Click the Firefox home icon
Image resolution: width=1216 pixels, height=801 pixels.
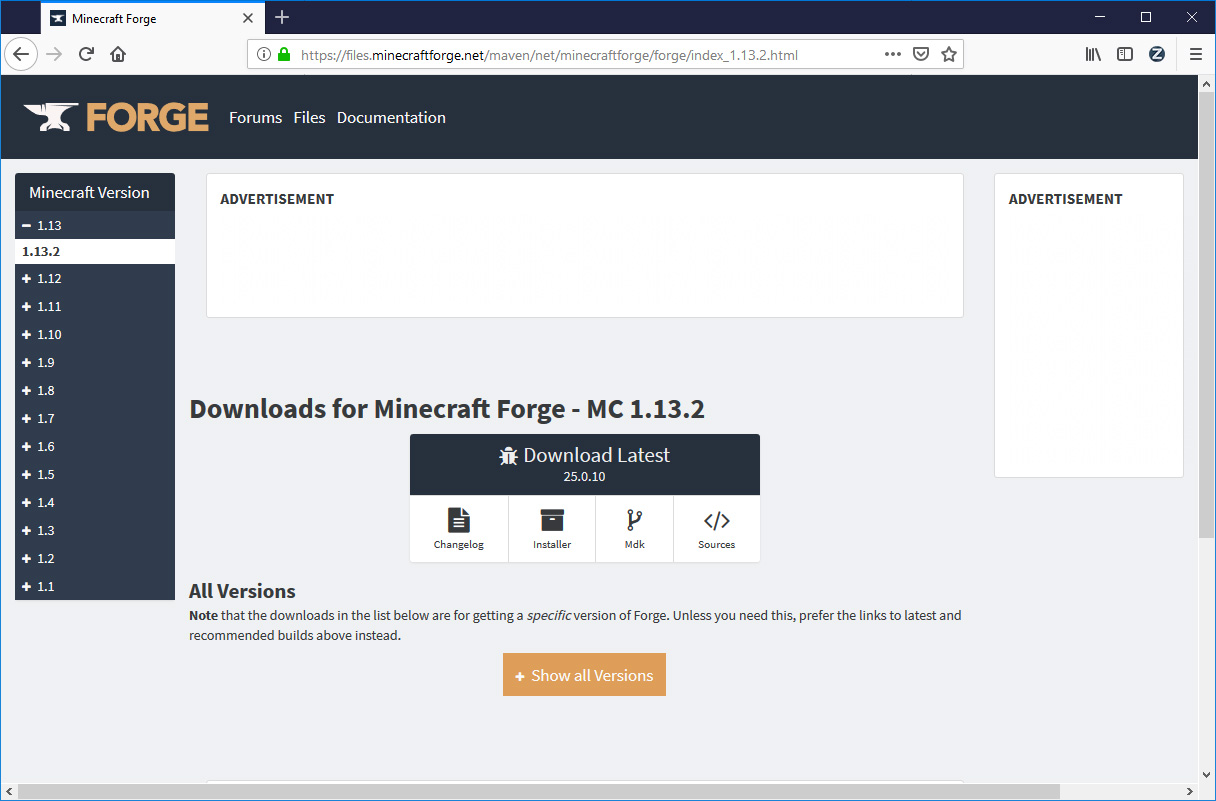point(118,54)
